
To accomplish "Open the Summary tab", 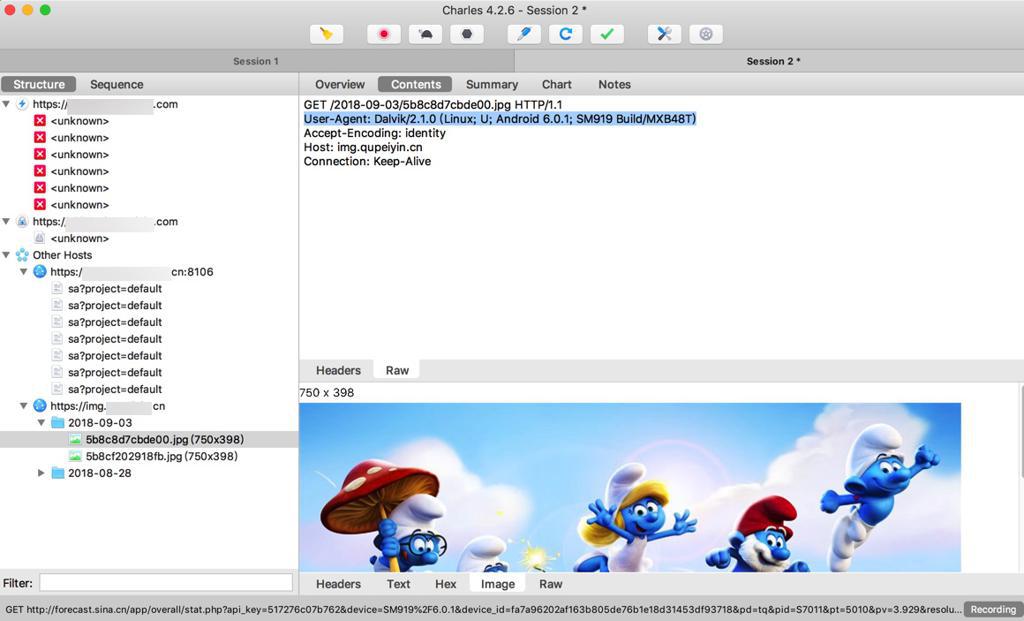I will (x=492, y=84).
